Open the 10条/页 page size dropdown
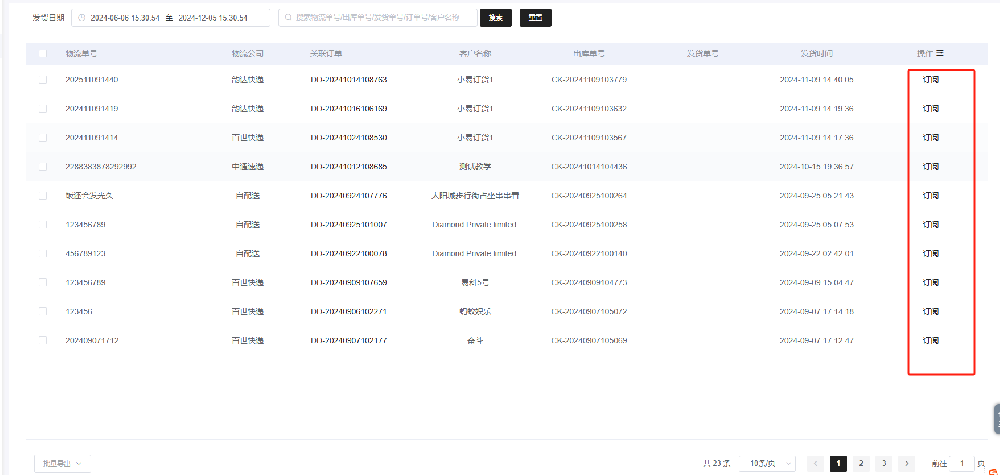 (x=773, y=463)
